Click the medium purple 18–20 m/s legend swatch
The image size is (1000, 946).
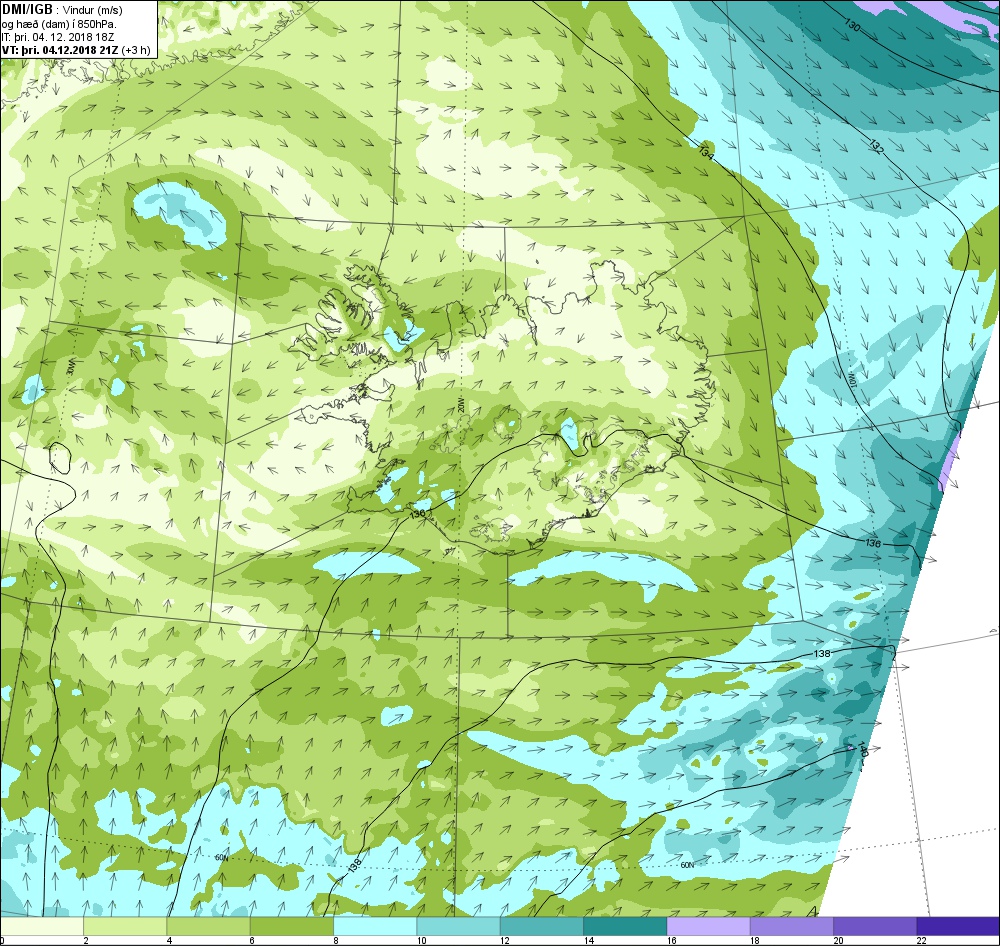point(791,925)
